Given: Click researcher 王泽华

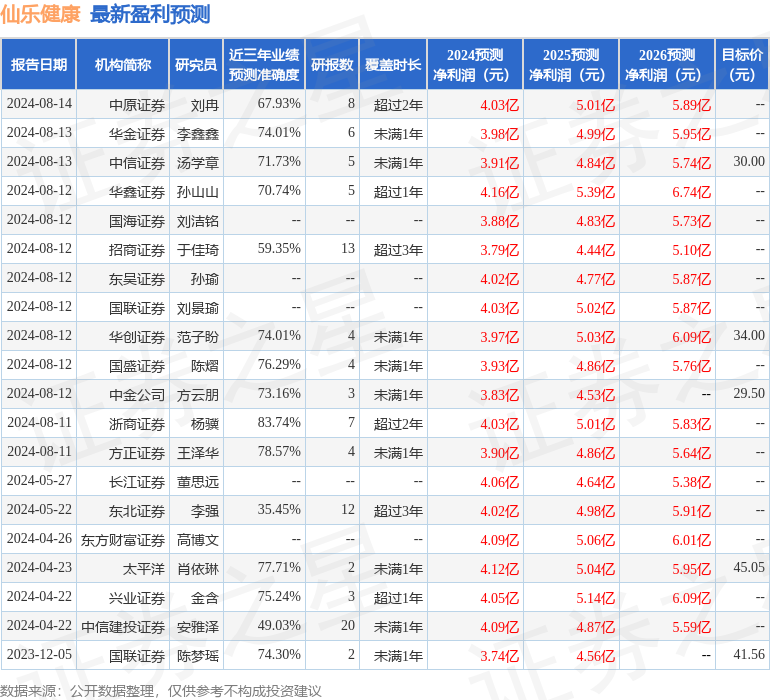Looking at the screenshot, I should pos(198,453).
